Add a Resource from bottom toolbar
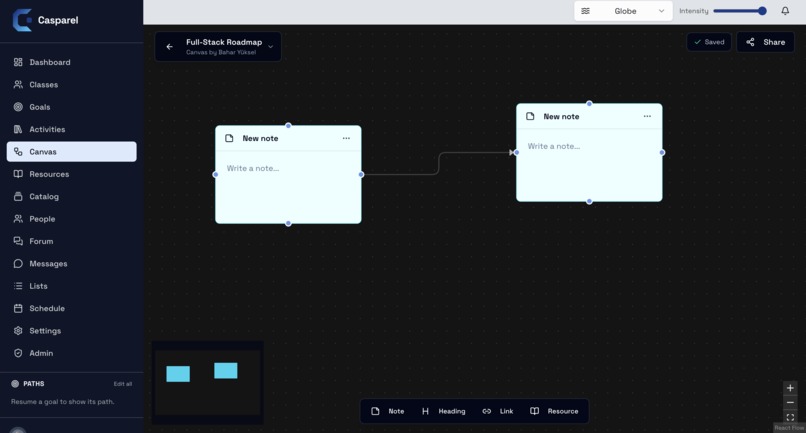 [554, 411]
